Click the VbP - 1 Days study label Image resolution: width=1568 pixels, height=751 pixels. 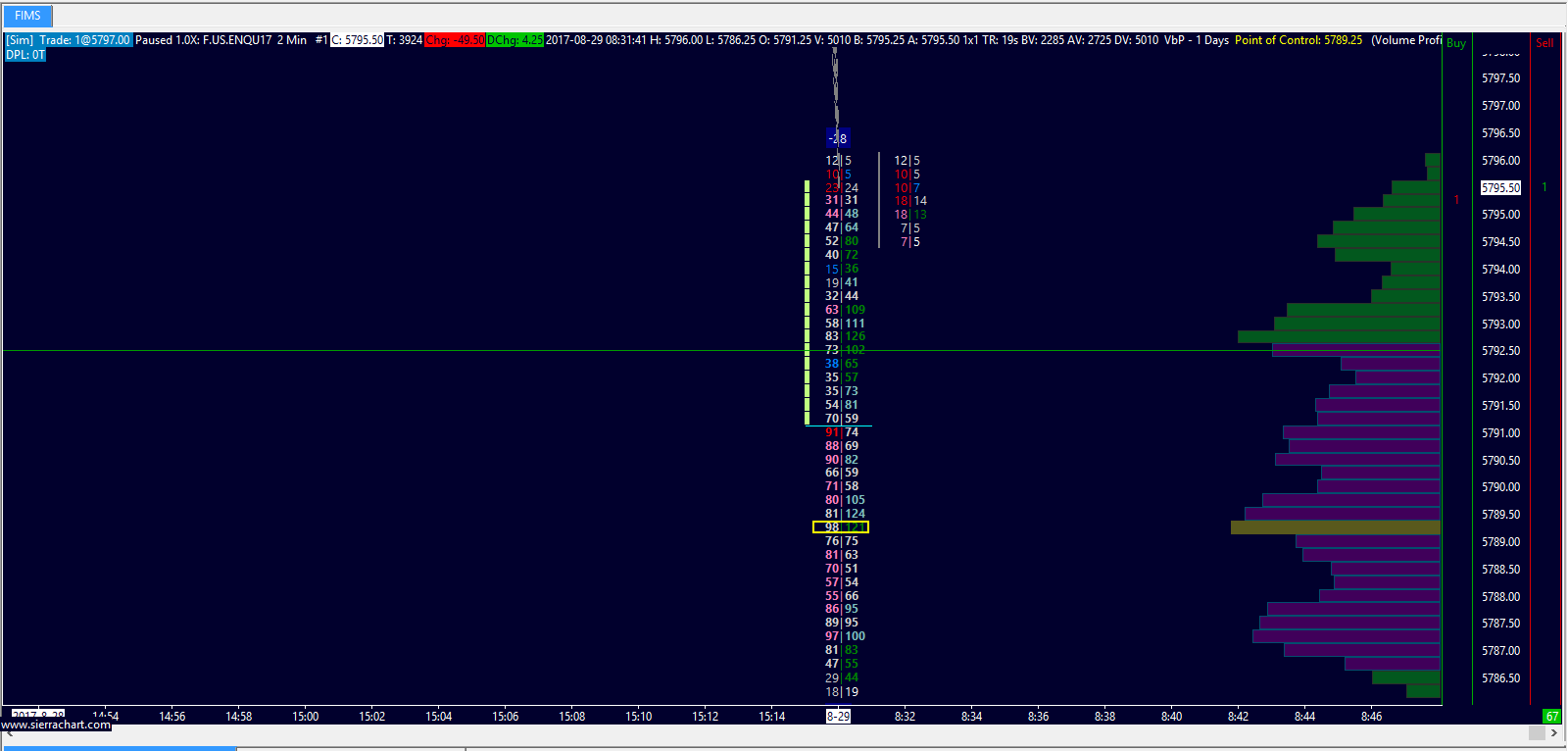(x=1197, y=40)
